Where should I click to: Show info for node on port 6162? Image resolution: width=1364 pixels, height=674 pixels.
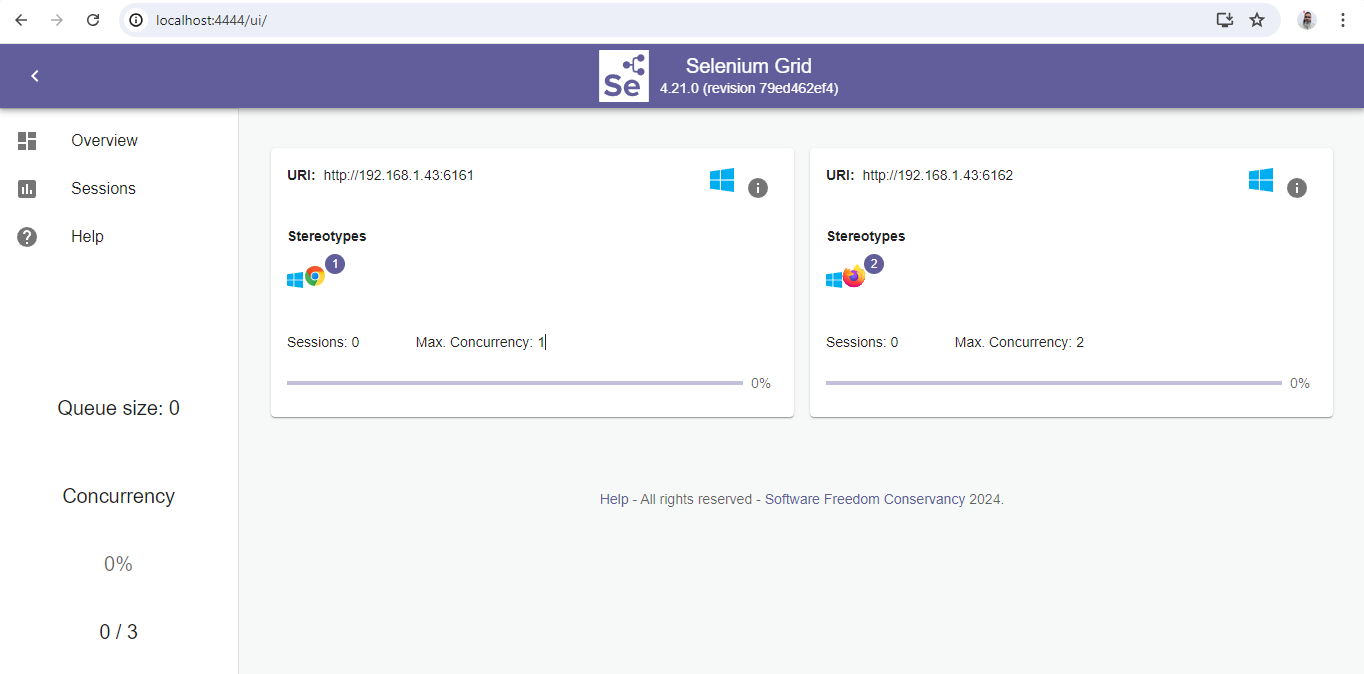[1297, 188]
